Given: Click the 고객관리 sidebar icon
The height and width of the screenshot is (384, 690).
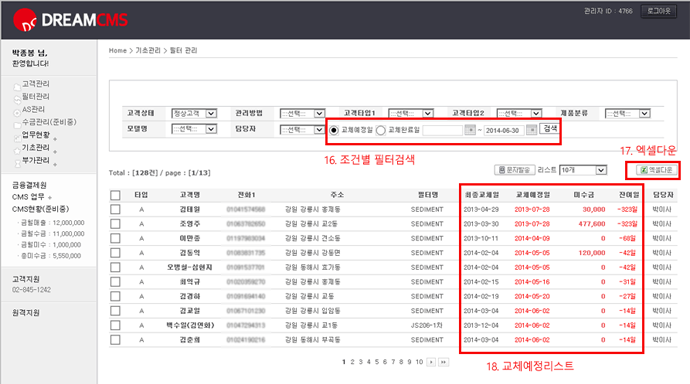Looking at the screenshot, I should click(17, 87).
